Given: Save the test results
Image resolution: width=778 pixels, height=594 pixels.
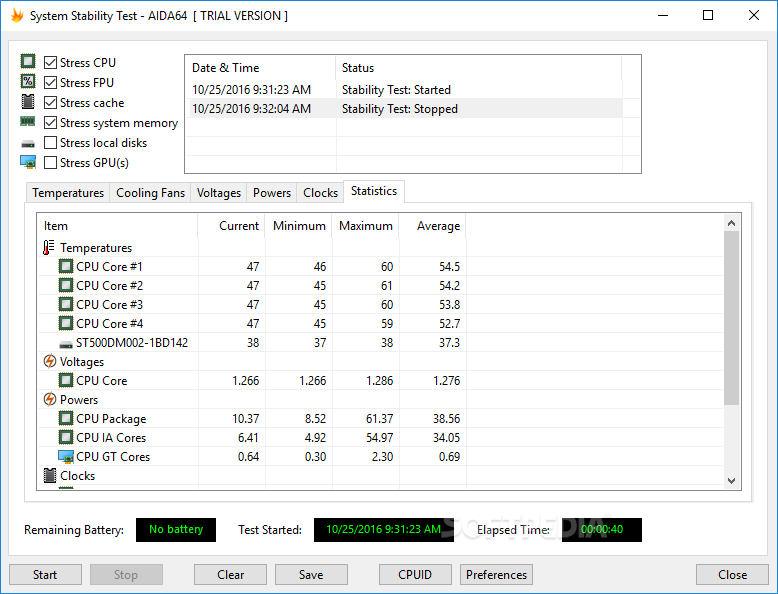Looking at the screenshot, I should 311,575.
